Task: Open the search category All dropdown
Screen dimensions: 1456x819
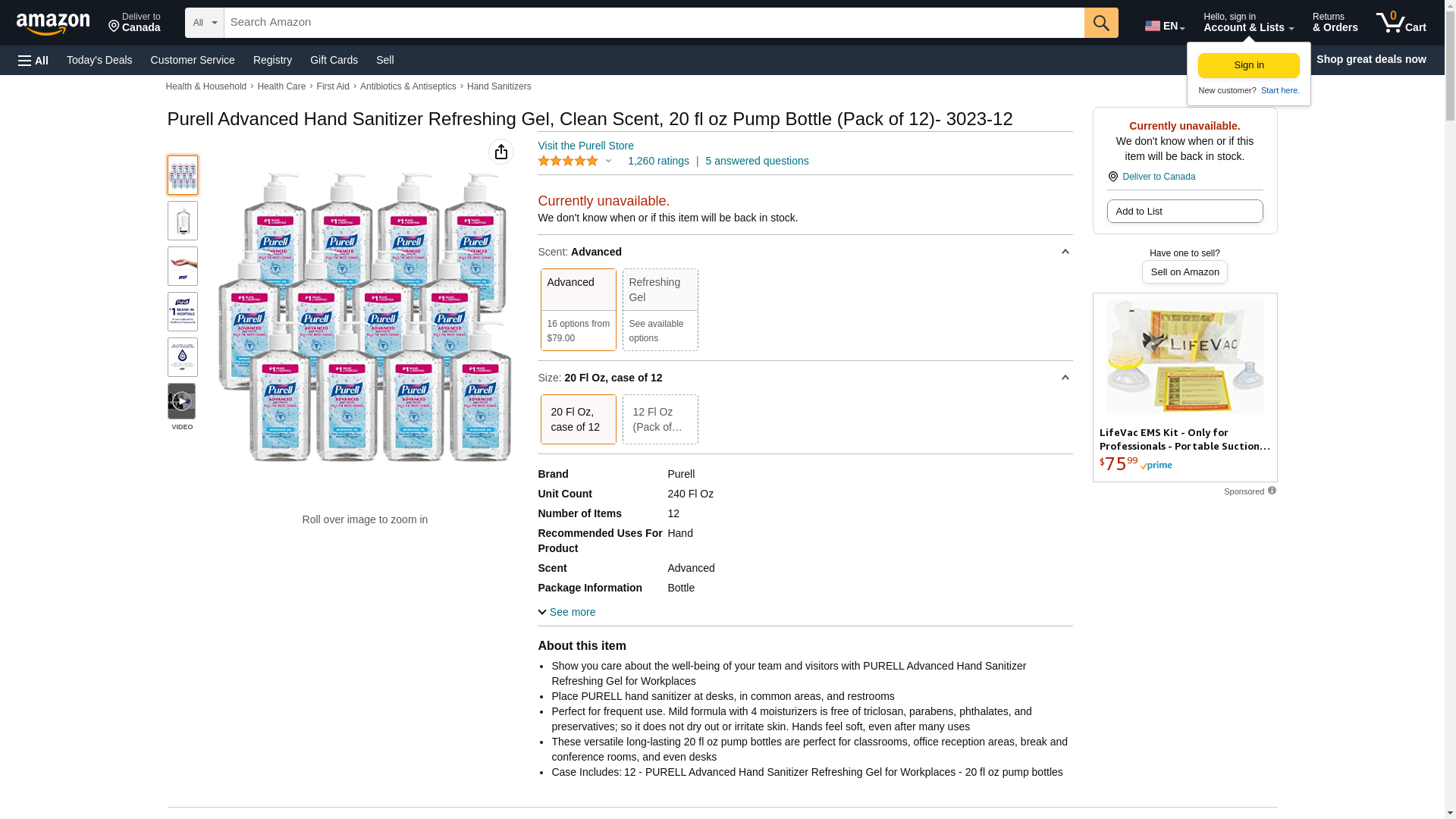Action: [204, 23]
